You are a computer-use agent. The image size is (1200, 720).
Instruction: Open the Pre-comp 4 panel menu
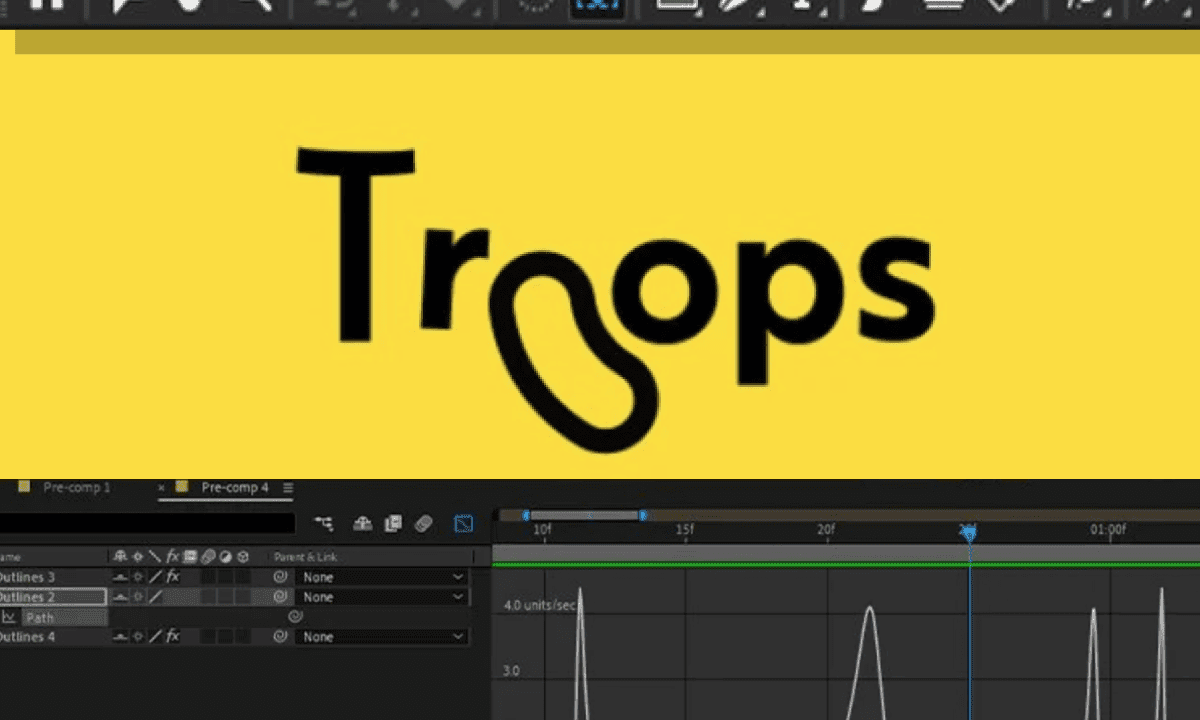pyautogui.click(x=287, y=488)
